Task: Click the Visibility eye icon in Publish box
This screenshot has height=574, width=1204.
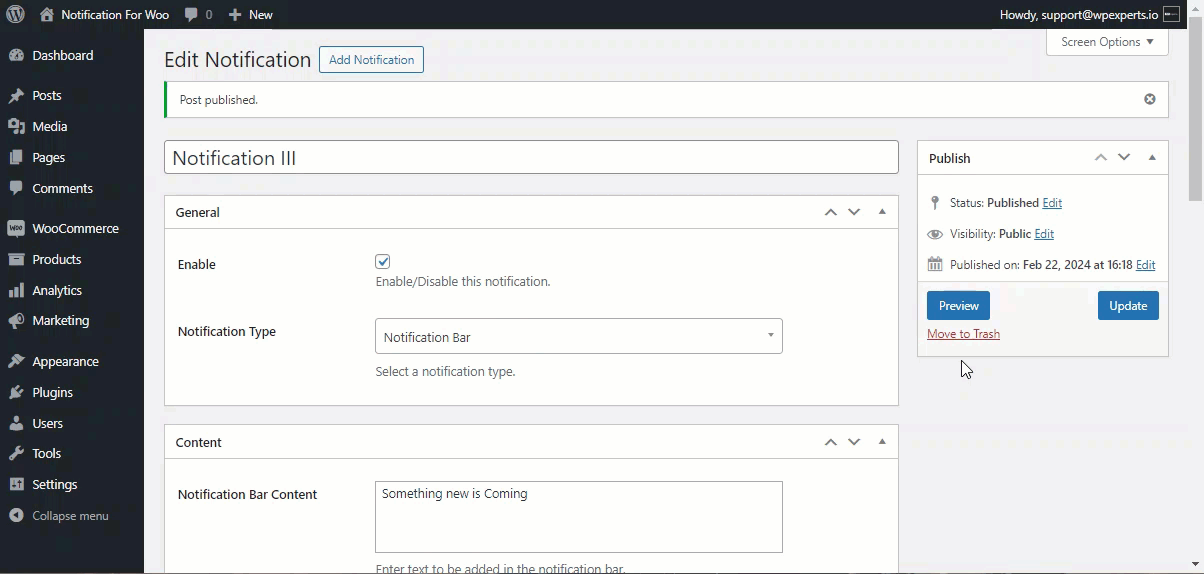Action: pos(935,234)
